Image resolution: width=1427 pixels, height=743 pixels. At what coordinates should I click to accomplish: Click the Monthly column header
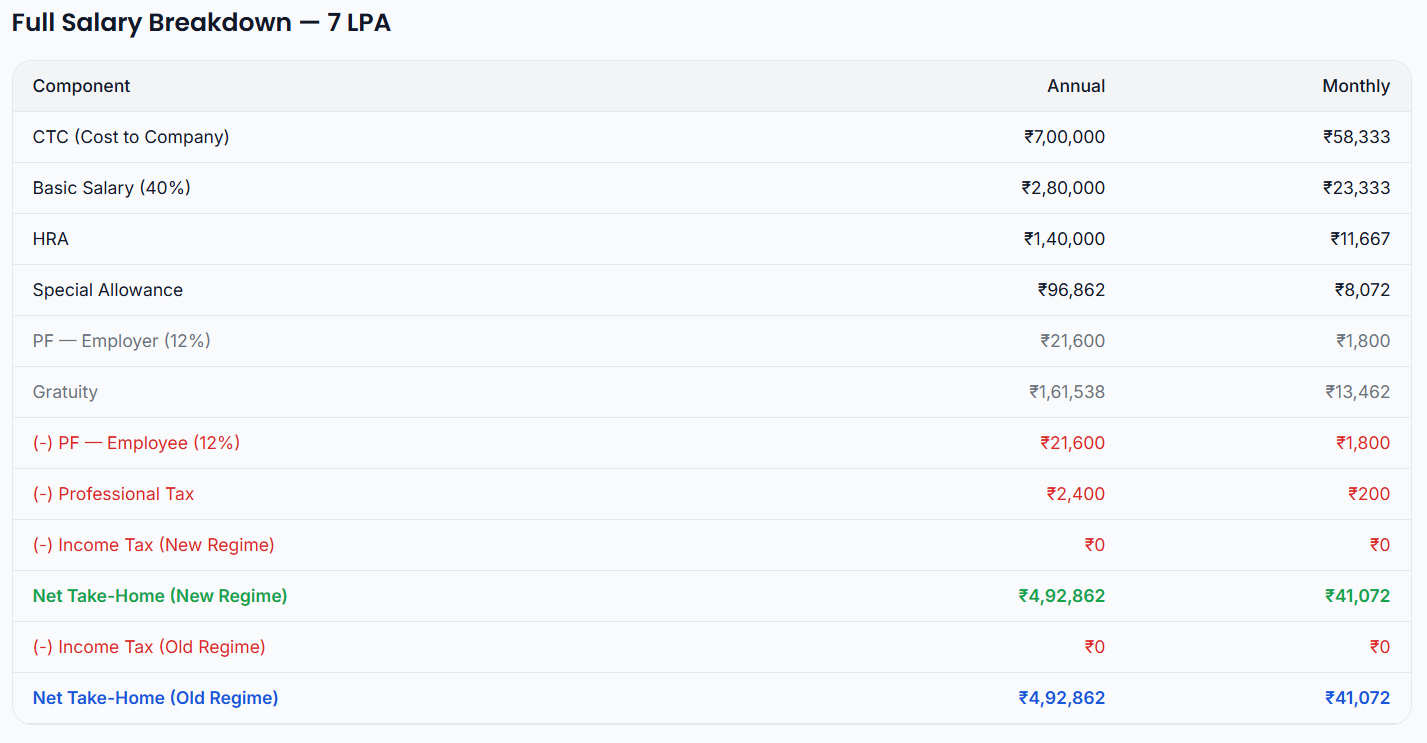click(1356, 86)
